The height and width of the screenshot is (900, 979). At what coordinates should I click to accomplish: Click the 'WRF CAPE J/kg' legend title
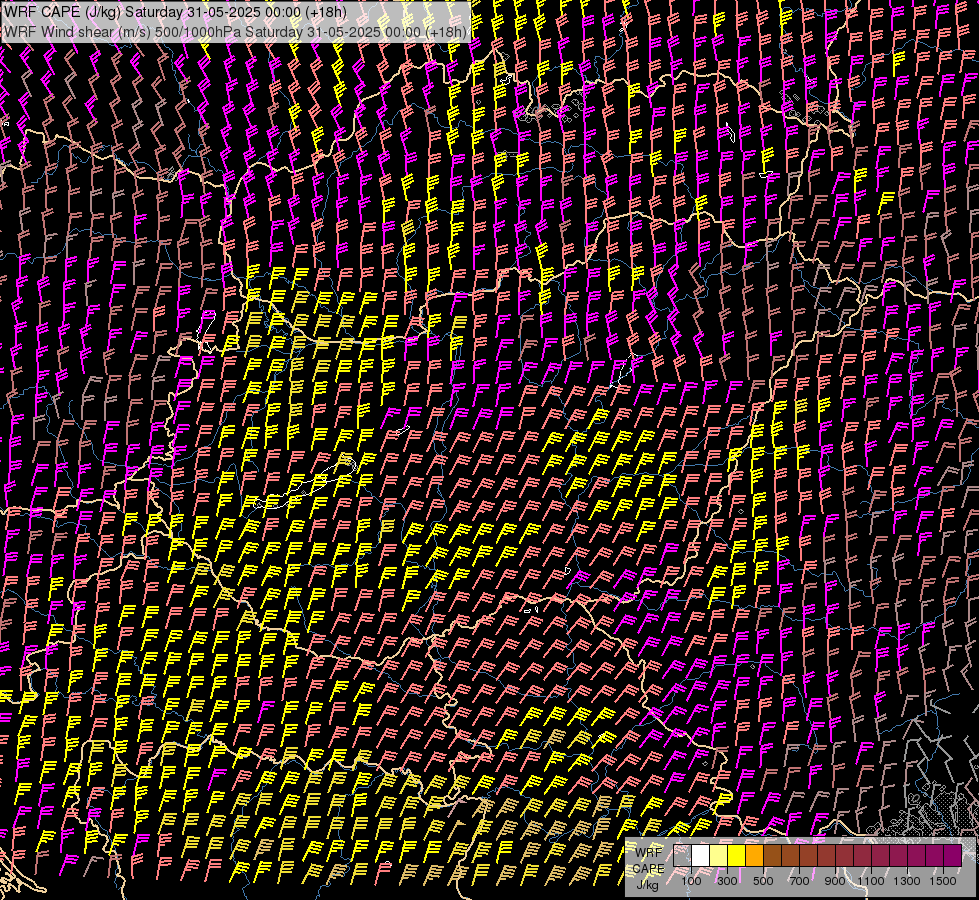tap(649, 868)
